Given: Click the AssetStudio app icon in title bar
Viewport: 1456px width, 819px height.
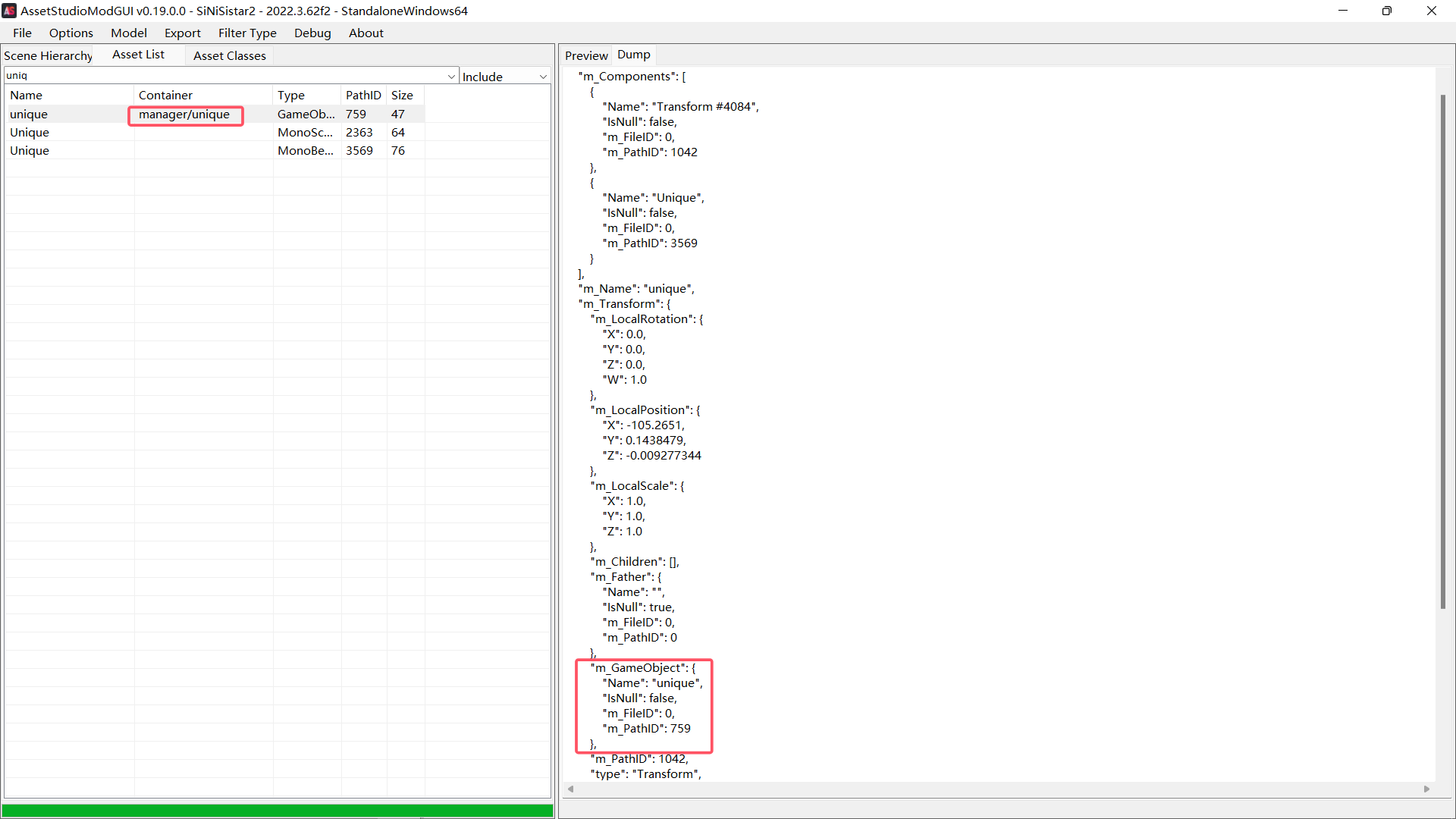Looking at the screenshot, I should point(9,11).
